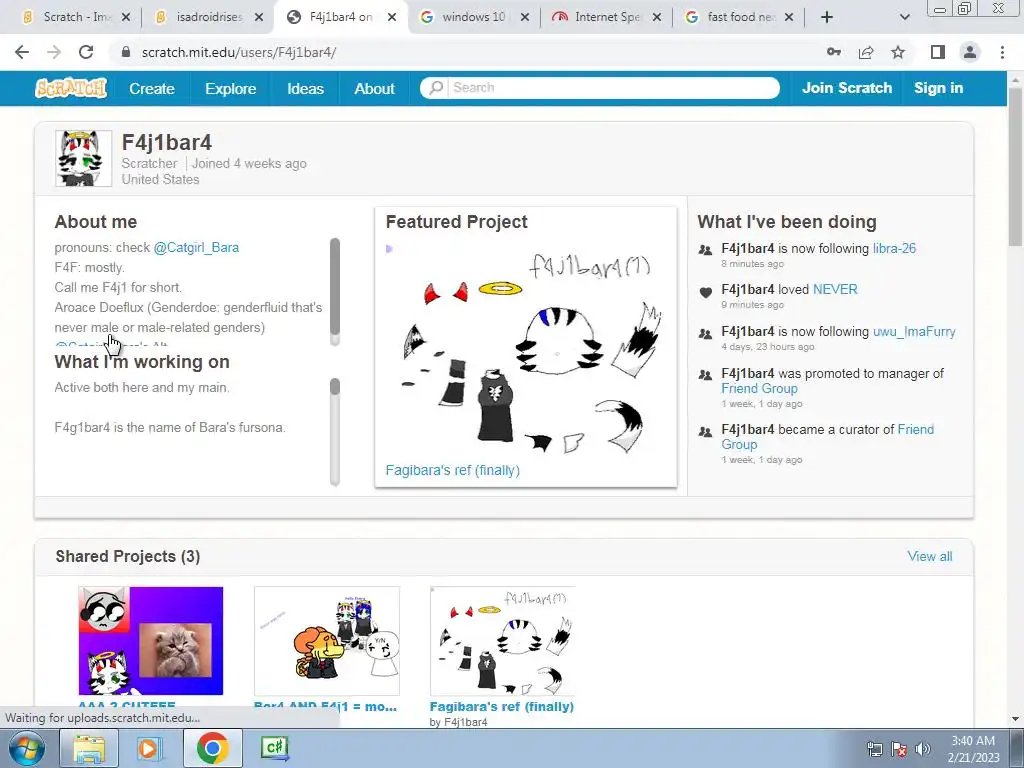Image resolution: width=1024 pixels, height=768 pixels.
Task: Click Join Scratch
Action: [x=846, y=88]
